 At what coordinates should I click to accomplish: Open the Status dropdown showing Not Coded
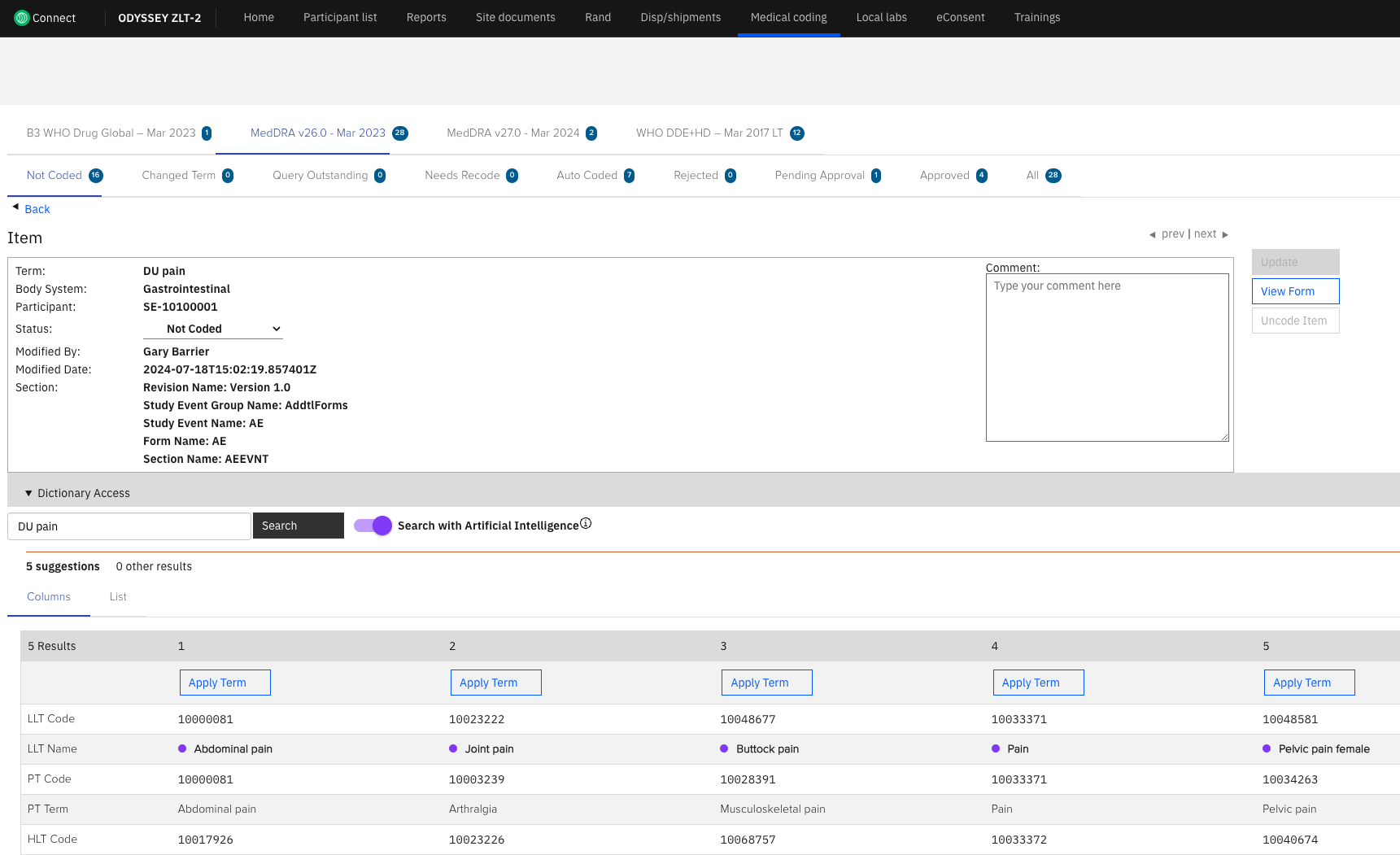(213, 329)
